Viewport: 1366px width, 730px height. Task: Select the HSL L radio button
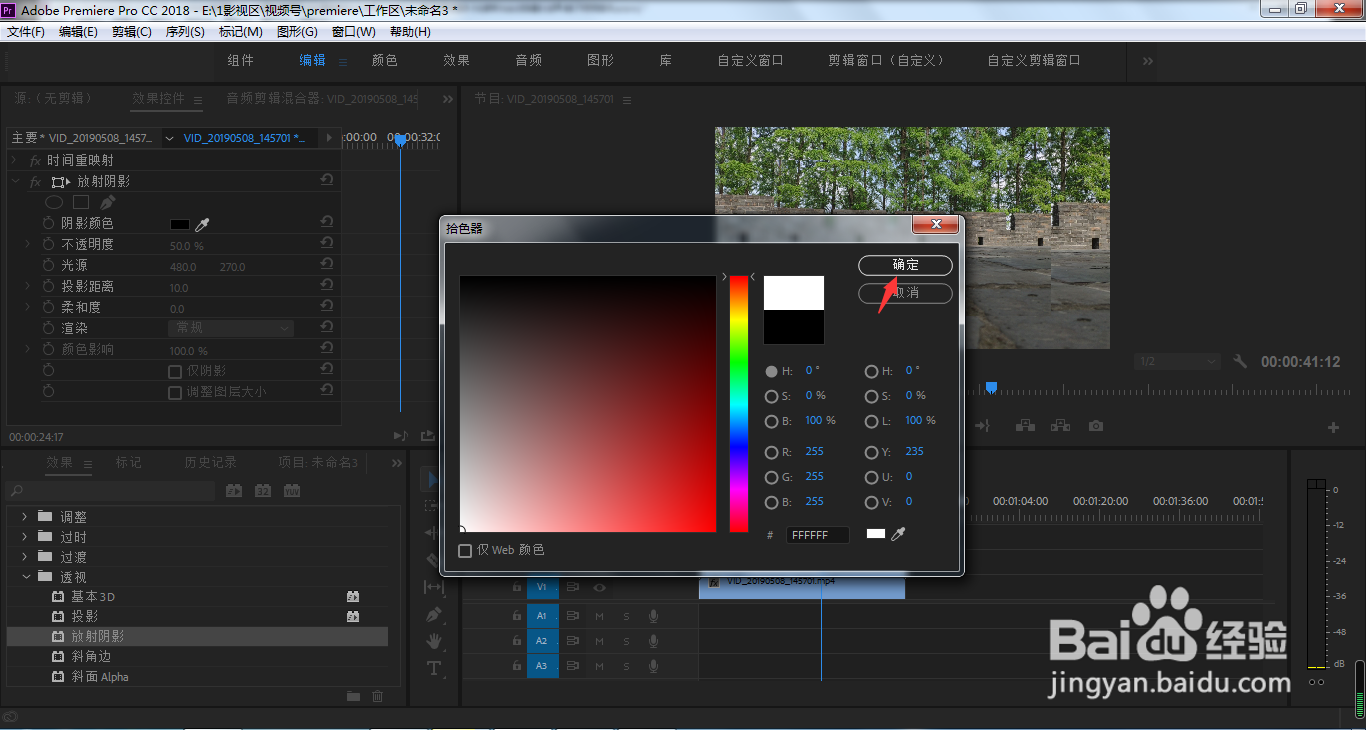(x=871, y=422)
